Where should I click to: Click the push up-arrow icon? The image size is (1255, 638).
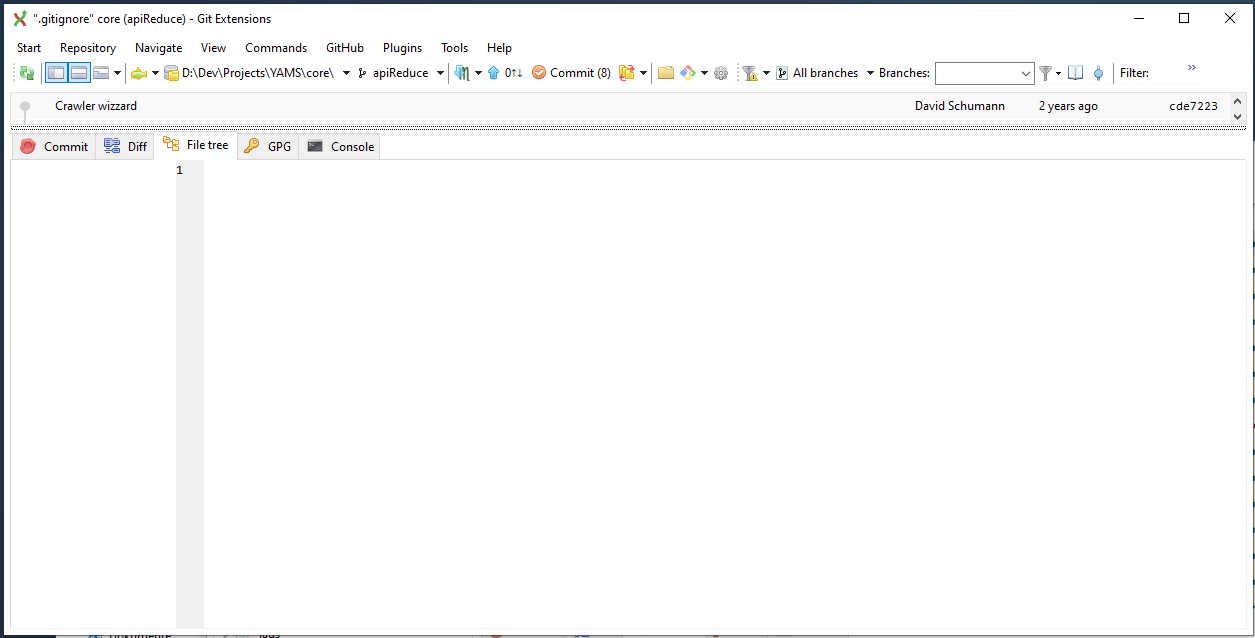point(494,73)
